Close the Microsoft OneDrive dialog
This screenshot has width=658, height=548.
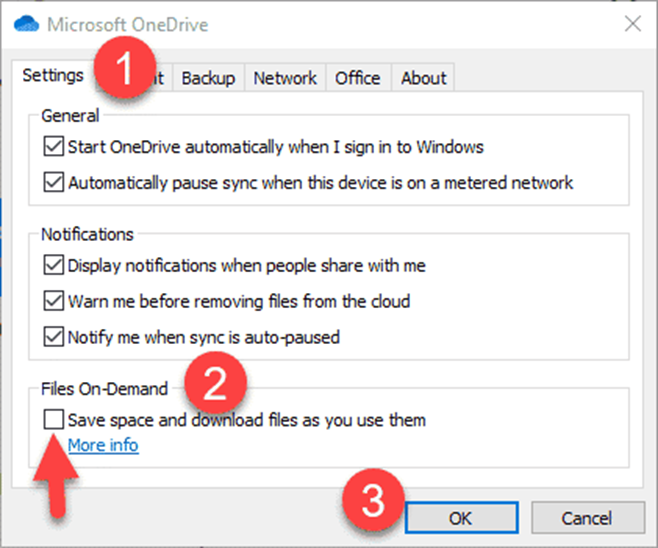click(632, 23)
